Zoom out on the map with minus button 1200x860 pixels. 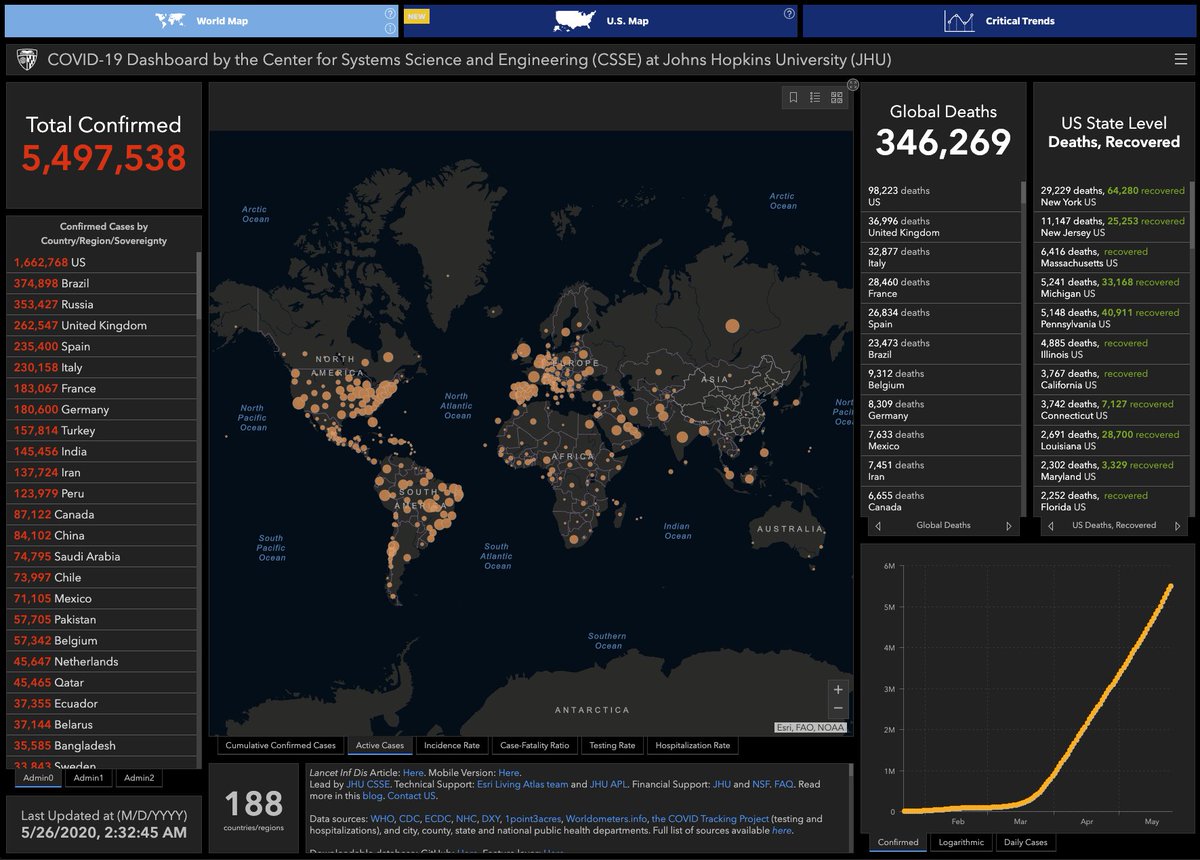[838, 708]
